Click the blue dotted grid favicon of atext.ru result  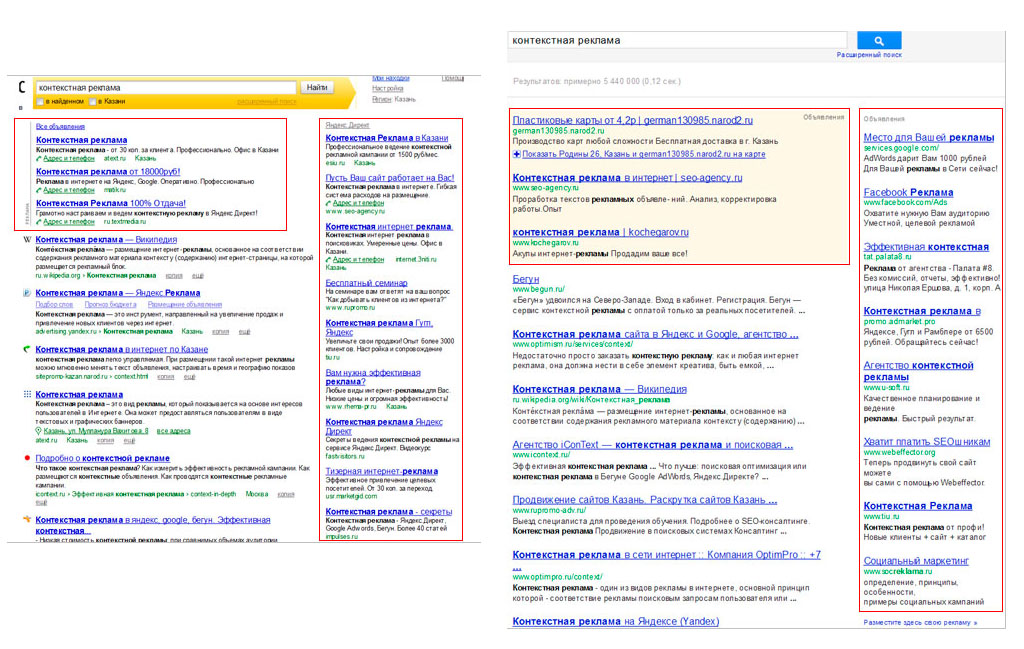[26, 395]
